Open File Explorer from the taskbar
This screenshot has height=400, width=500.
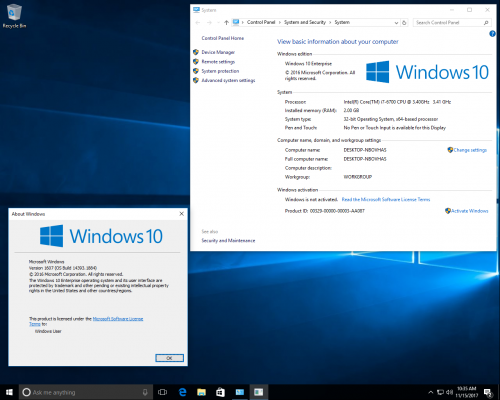click(x=201, y=392)
